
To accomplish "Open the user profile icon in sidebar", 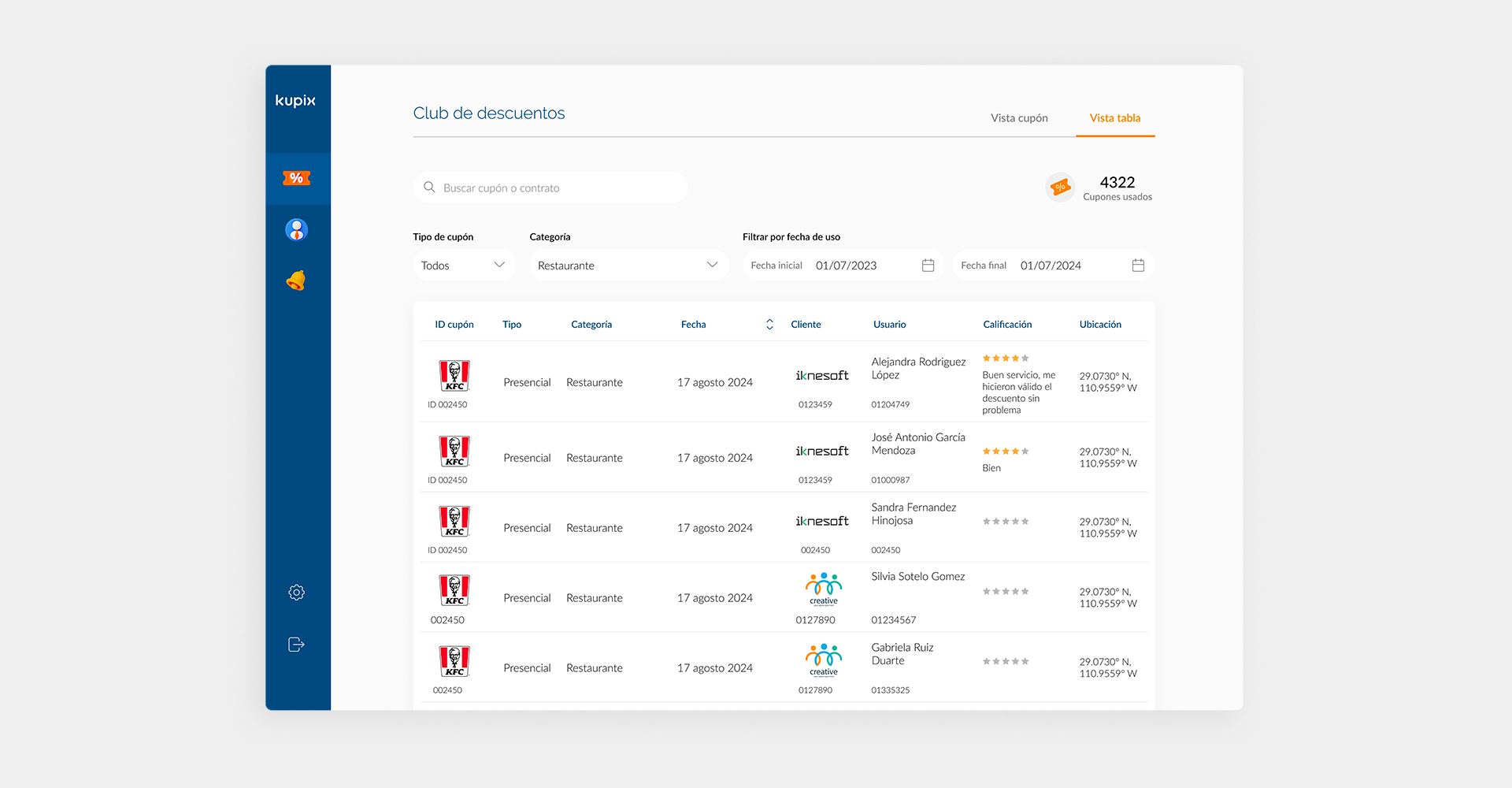I will click(x=296, y=230).
